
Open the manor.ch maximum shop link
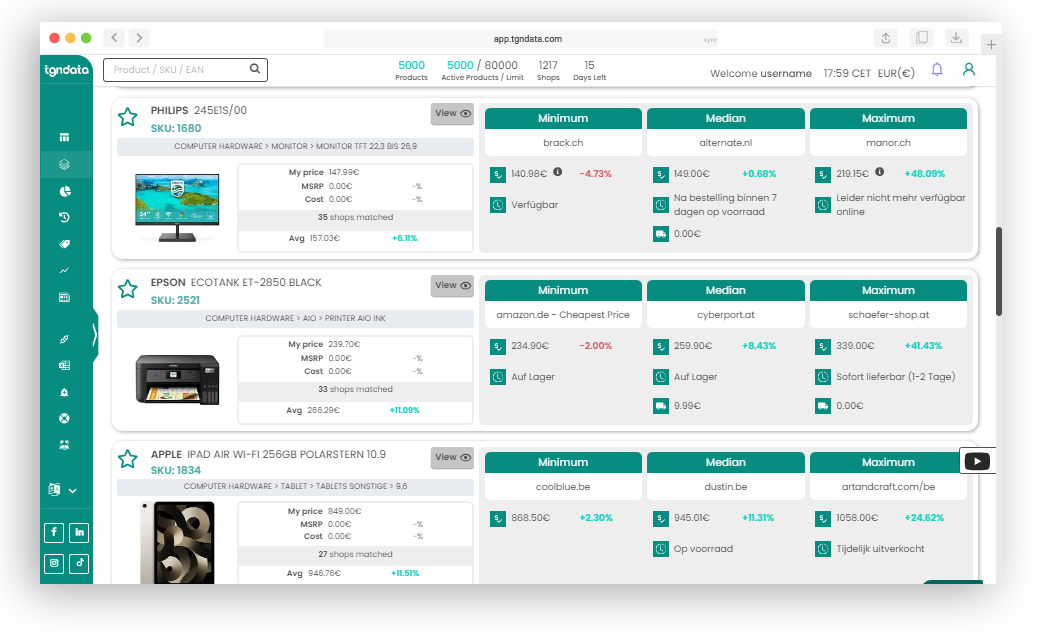[888, 143]
